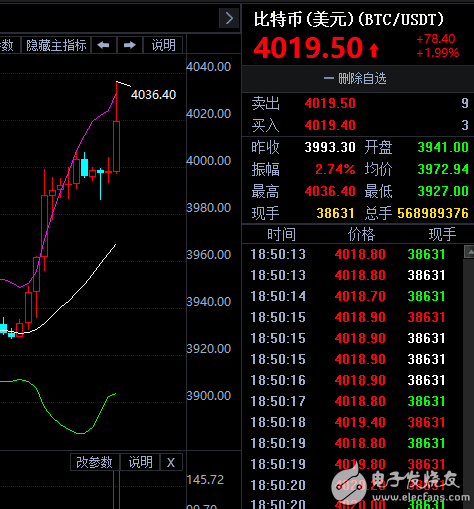The image size is (474, 509).
Task: Click 隐藏主指标 button
Action: click(x=56, y=45)
